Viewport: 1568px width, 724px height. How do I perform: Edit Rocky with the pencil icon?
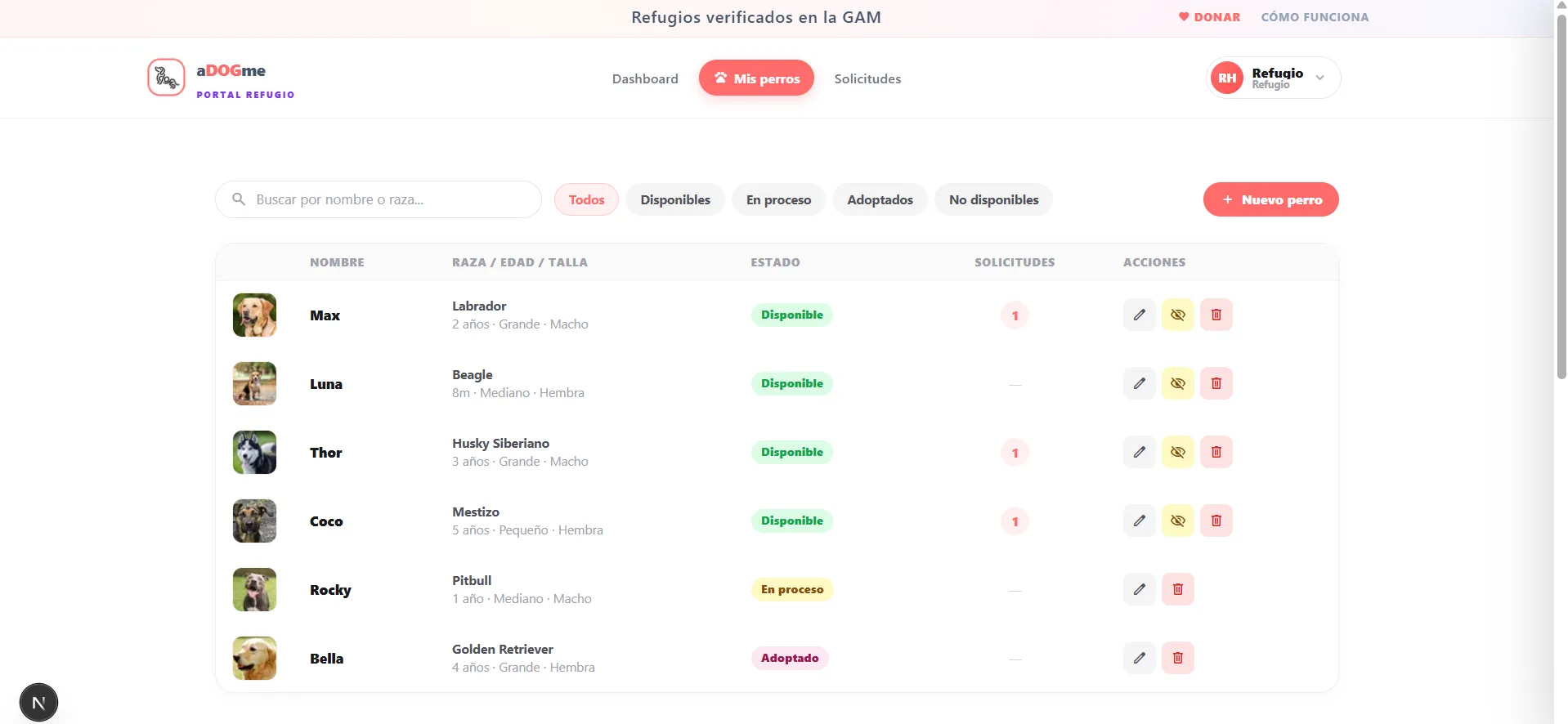[1139, 589]
